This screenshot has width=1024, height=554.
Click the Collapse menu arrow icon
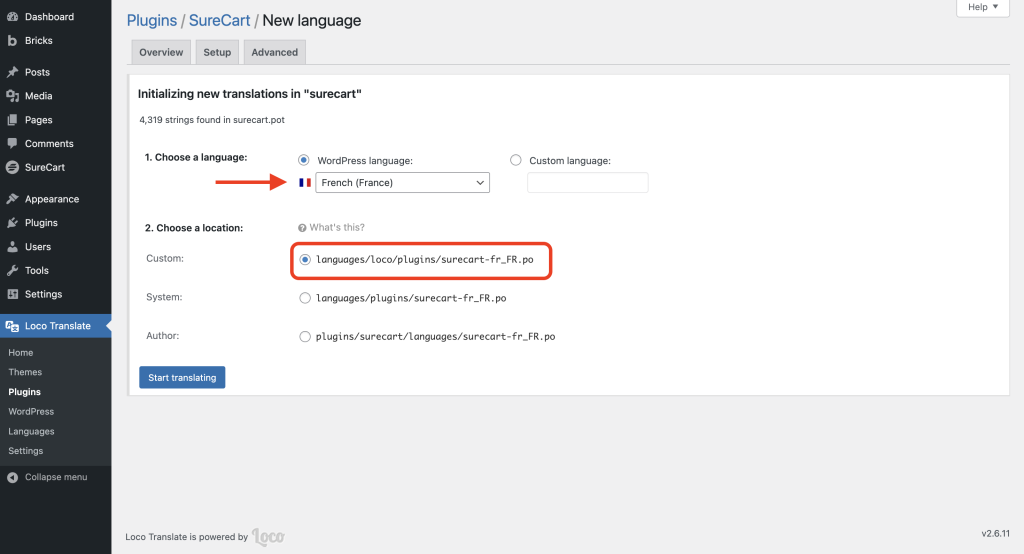(x=12, y=478)
